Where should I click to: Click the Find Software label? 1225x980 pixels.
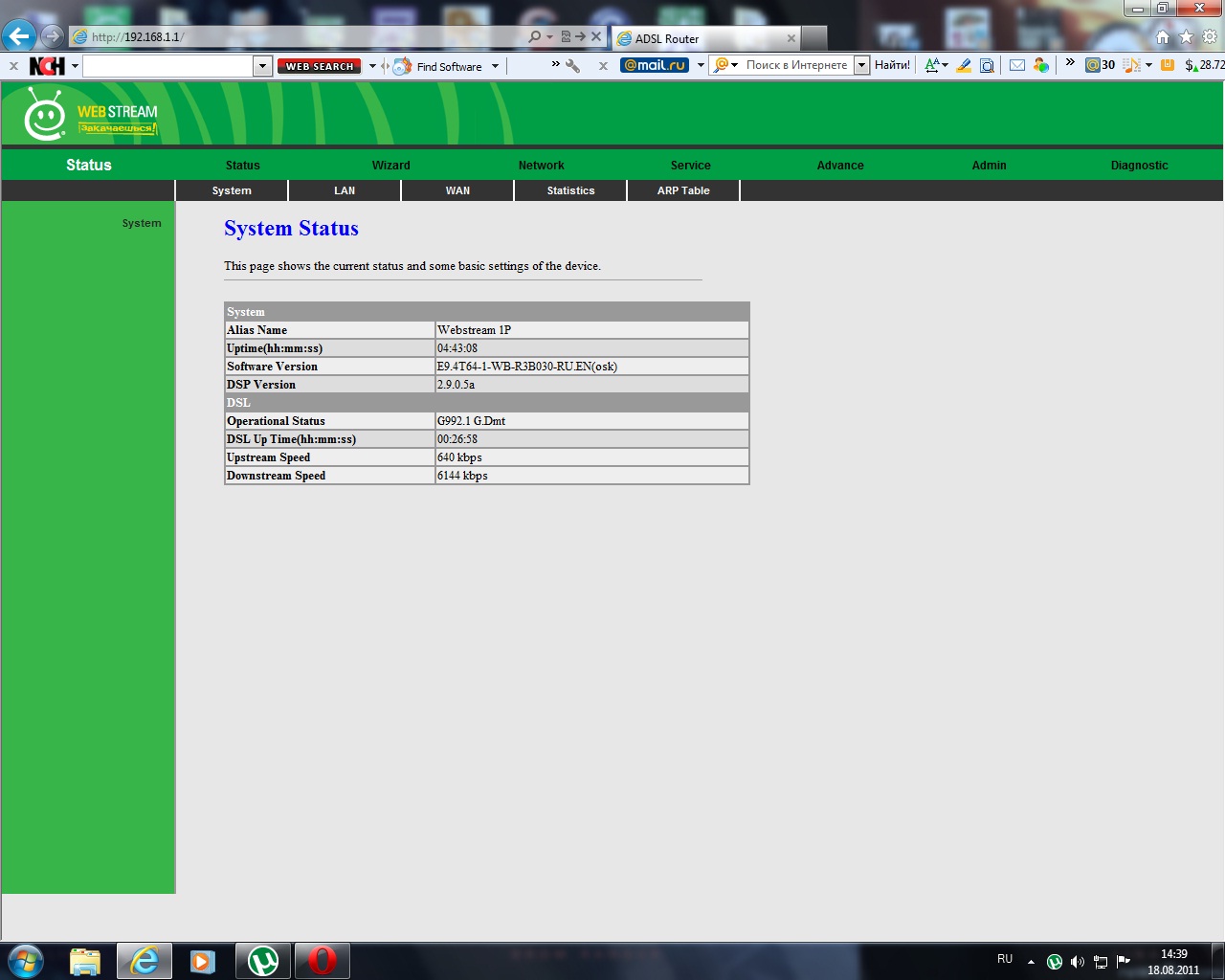[x=450, y=67]
